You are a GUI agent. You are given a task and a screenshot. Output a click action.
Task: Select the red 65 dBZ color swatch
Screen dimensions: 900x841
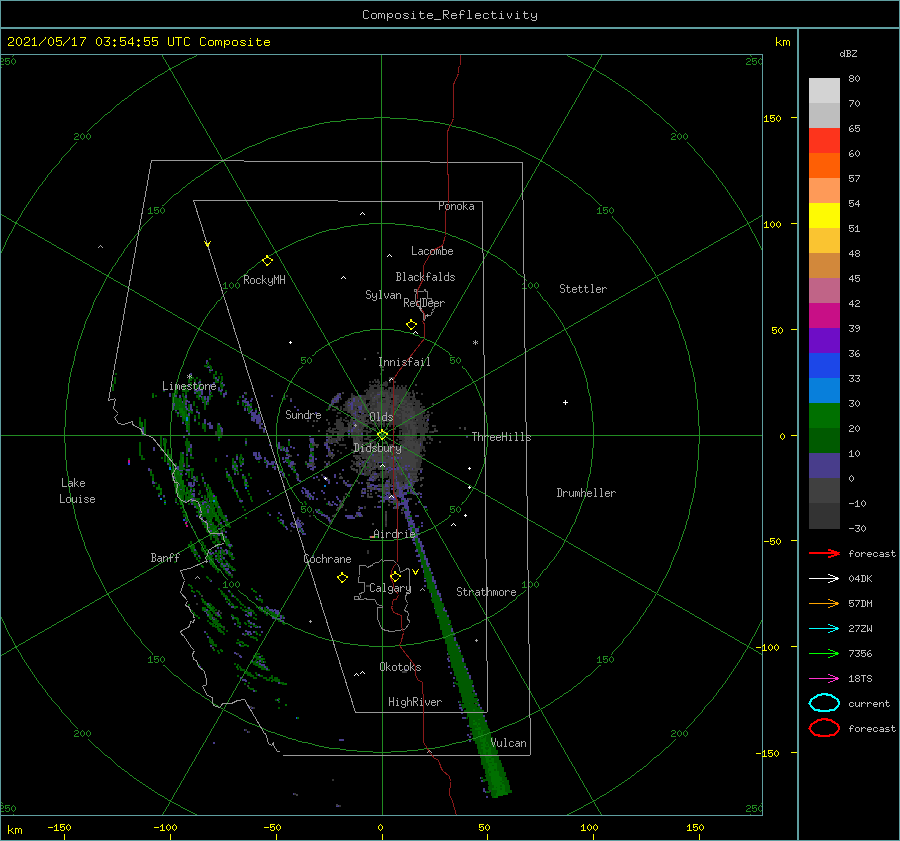point(824,140)
